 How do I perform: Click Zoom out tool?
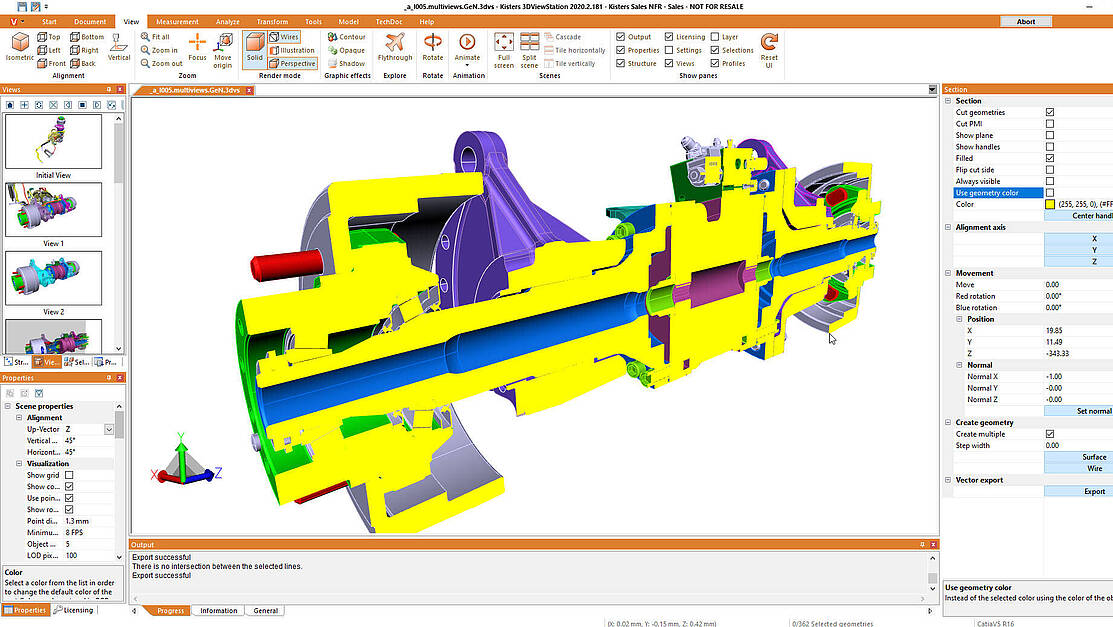[161, 63]
